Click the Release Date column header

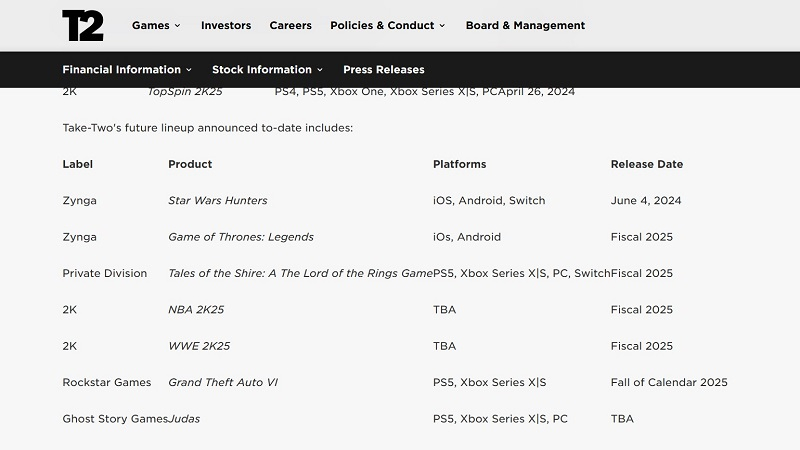pos(646,164)
